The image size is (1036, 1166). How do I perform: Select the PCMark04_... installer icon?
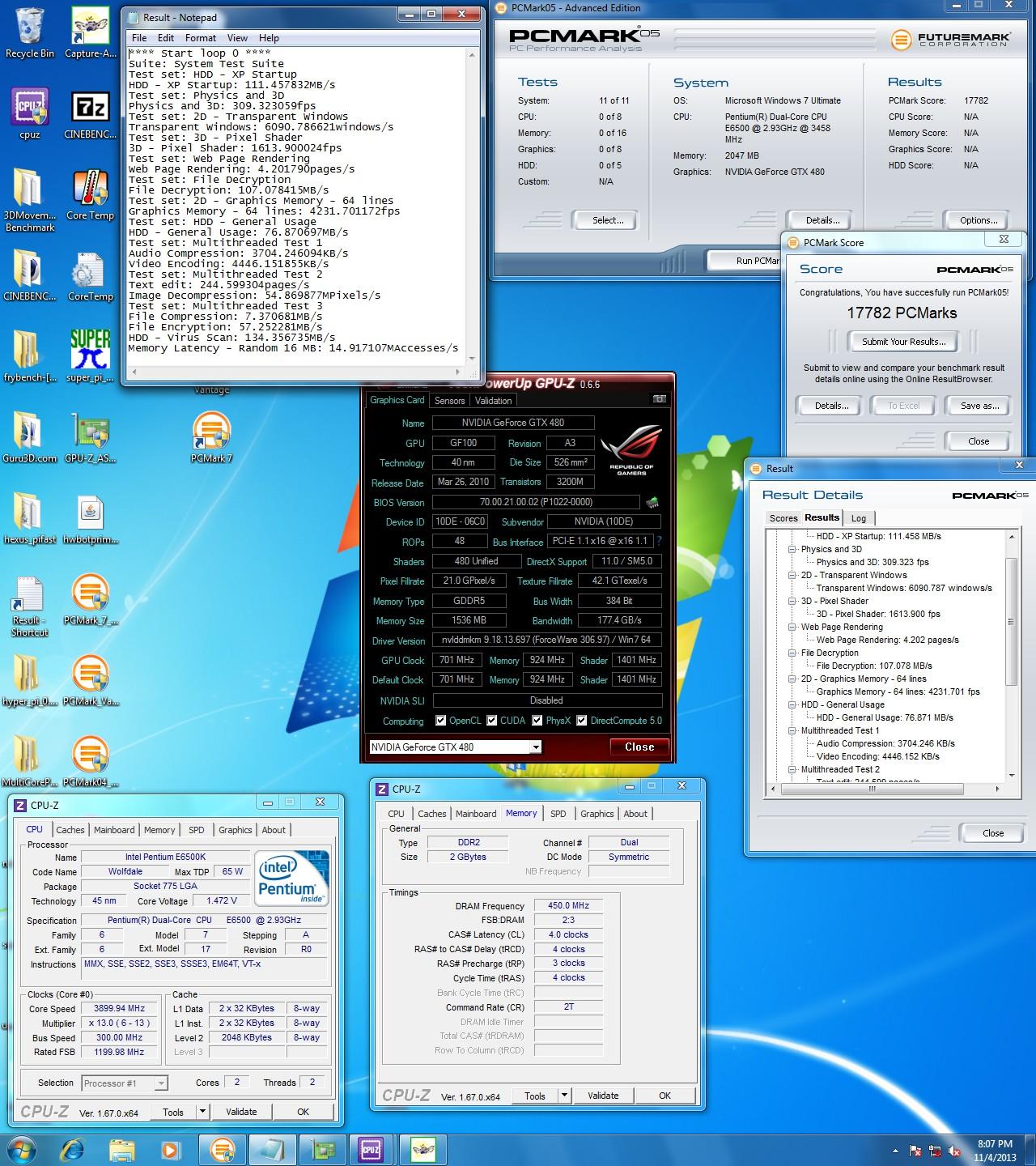(91, 761)
